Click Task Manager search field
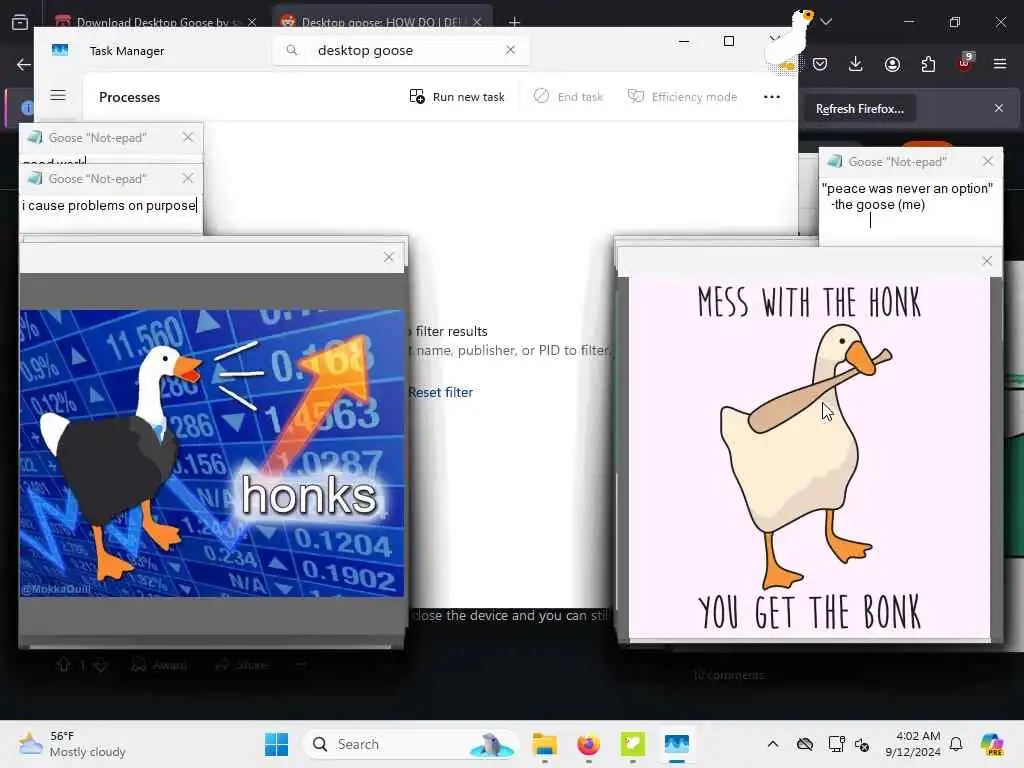The image size is (1024, 768). 401,50
